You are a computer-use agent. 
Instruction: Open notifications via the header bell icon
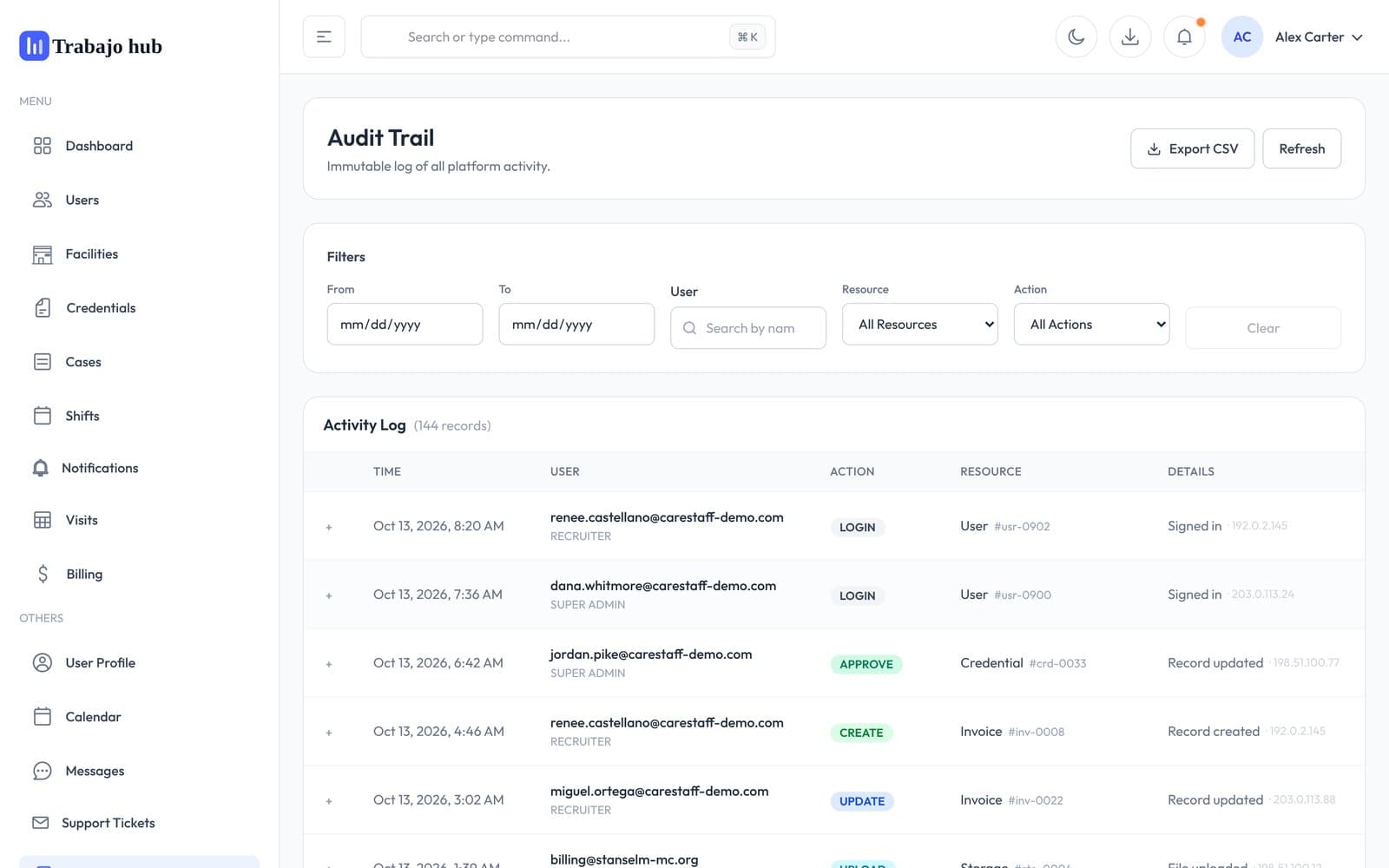pyautogui.click(x=1184, y=36)
